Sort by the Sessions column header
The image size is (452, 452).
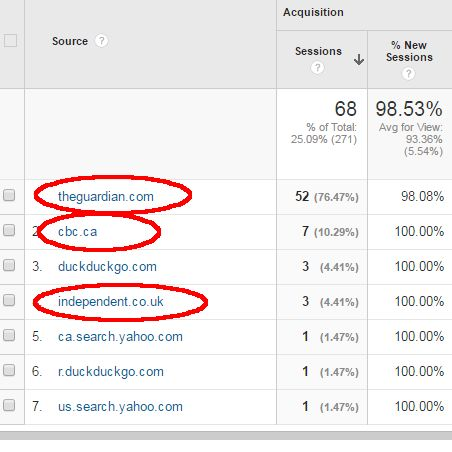318,51
